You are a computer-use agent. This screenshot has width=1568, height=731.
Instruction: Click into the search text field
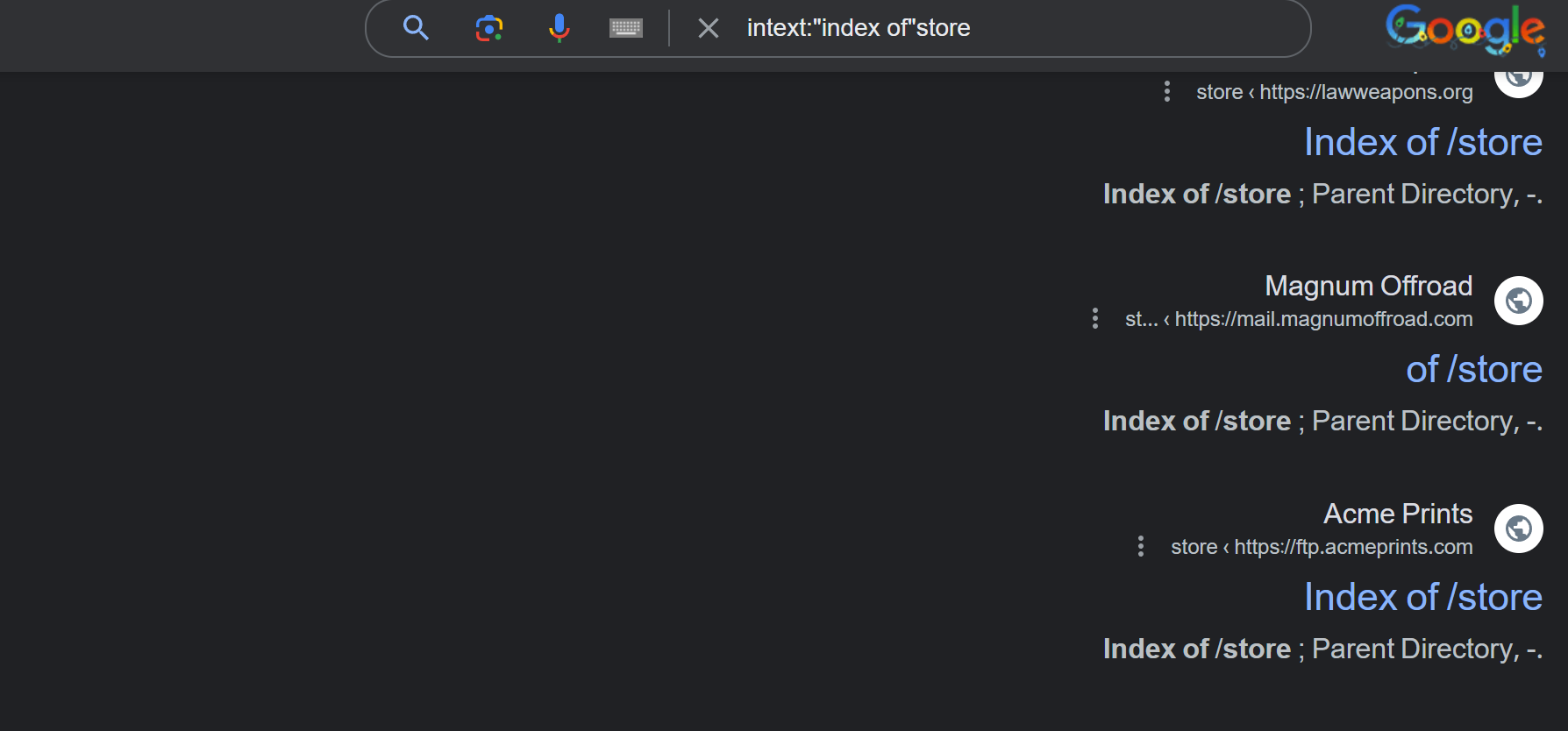[1017, 28]
